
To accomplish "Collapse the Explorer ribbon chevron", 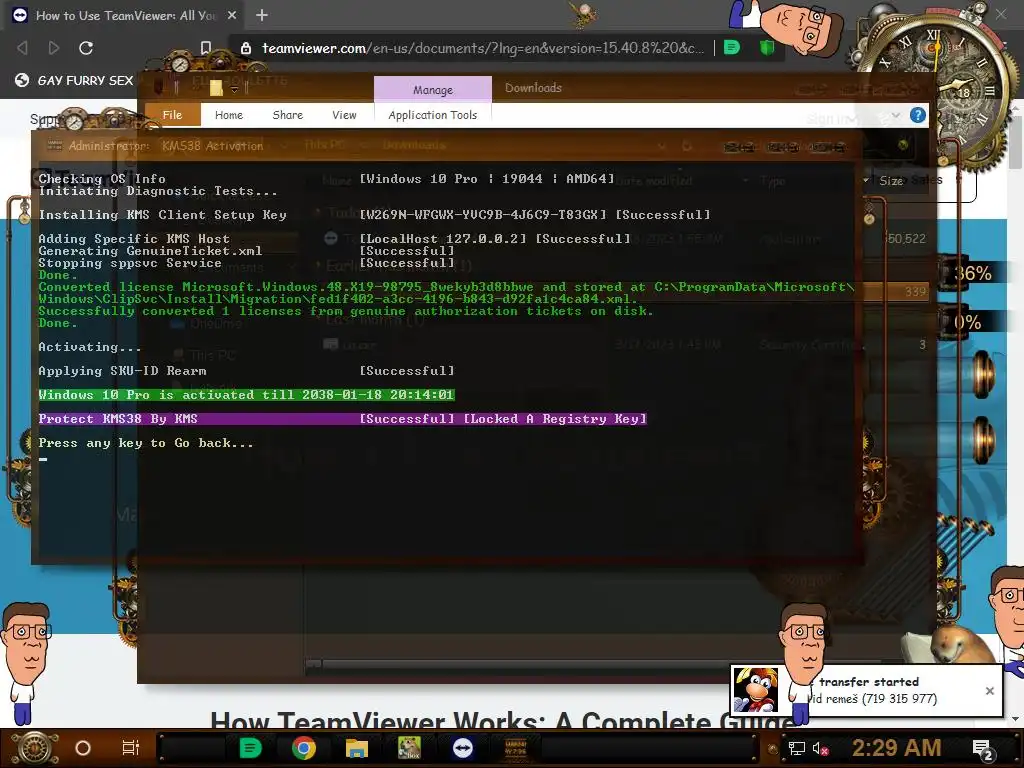I will (x=896, y=116).
